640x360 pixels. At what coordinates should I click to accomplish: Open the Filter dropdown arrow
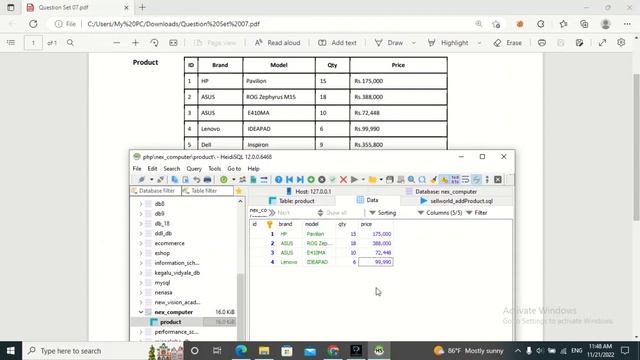click(x=469, y=213)
